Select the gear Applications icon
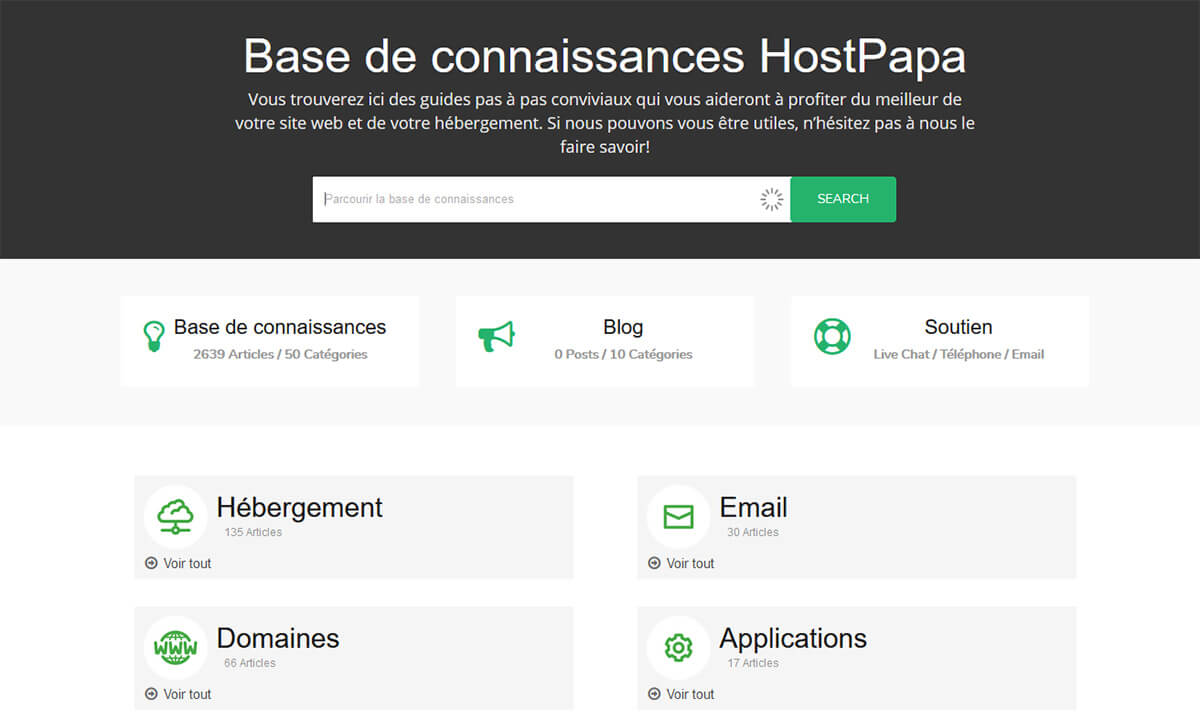Viewport: 1200px width, 720px height. coord(678,647)
